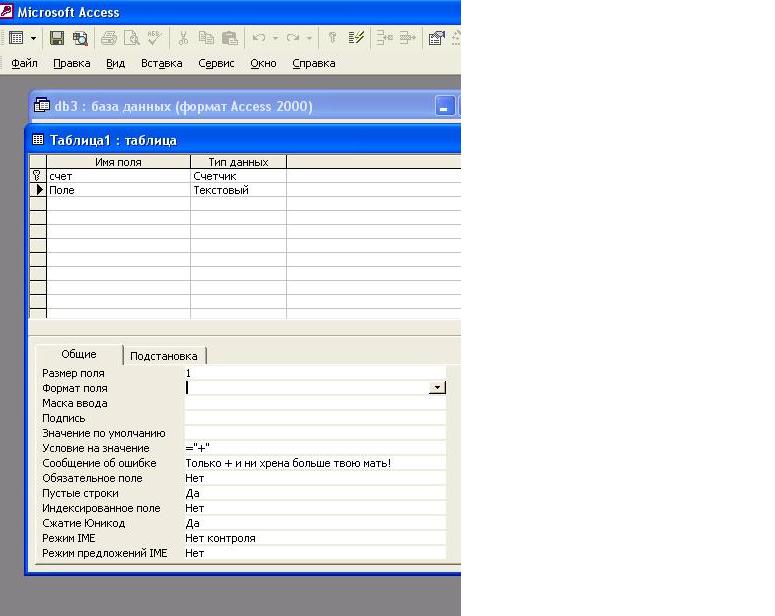Click the Тип данных column header

(238, 162)
